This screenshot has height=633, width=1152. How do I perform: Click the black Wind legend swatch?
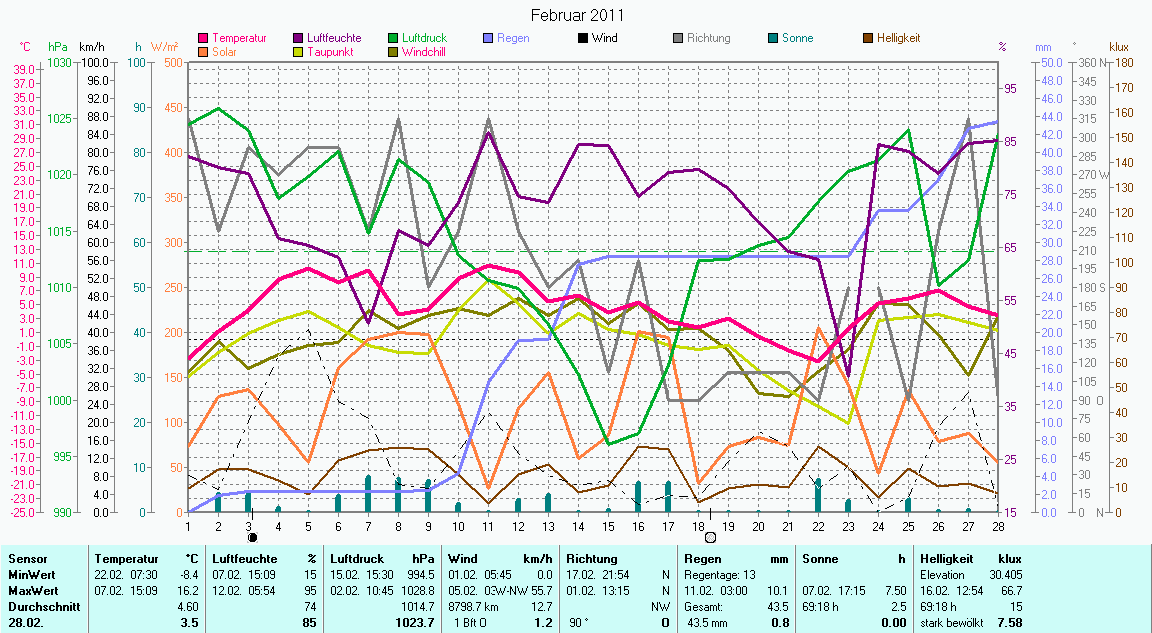[x=582, y=38]
